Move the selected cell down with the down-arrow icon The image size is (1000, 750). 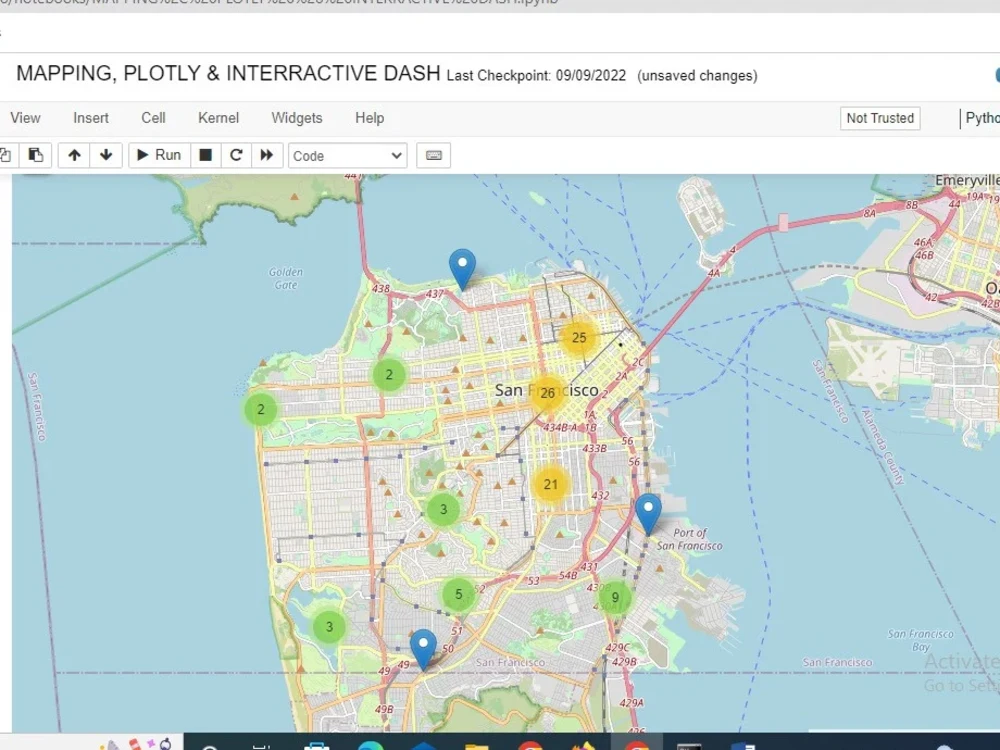[106, 155]
